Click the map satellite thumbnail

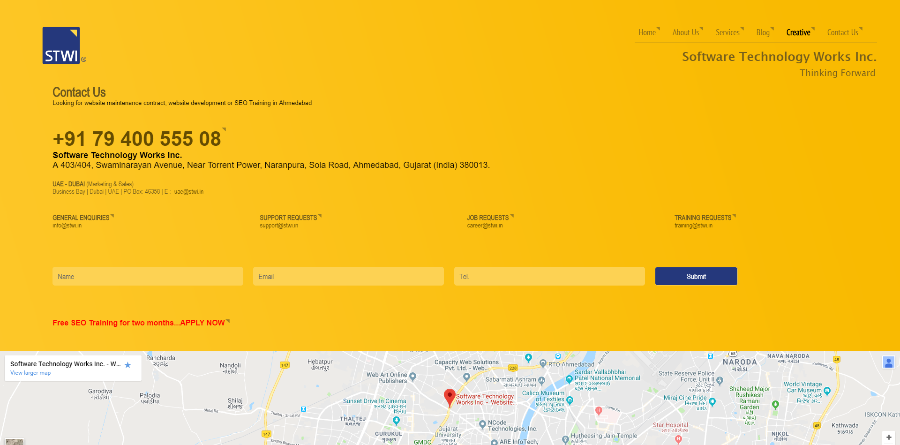point(15,442)
